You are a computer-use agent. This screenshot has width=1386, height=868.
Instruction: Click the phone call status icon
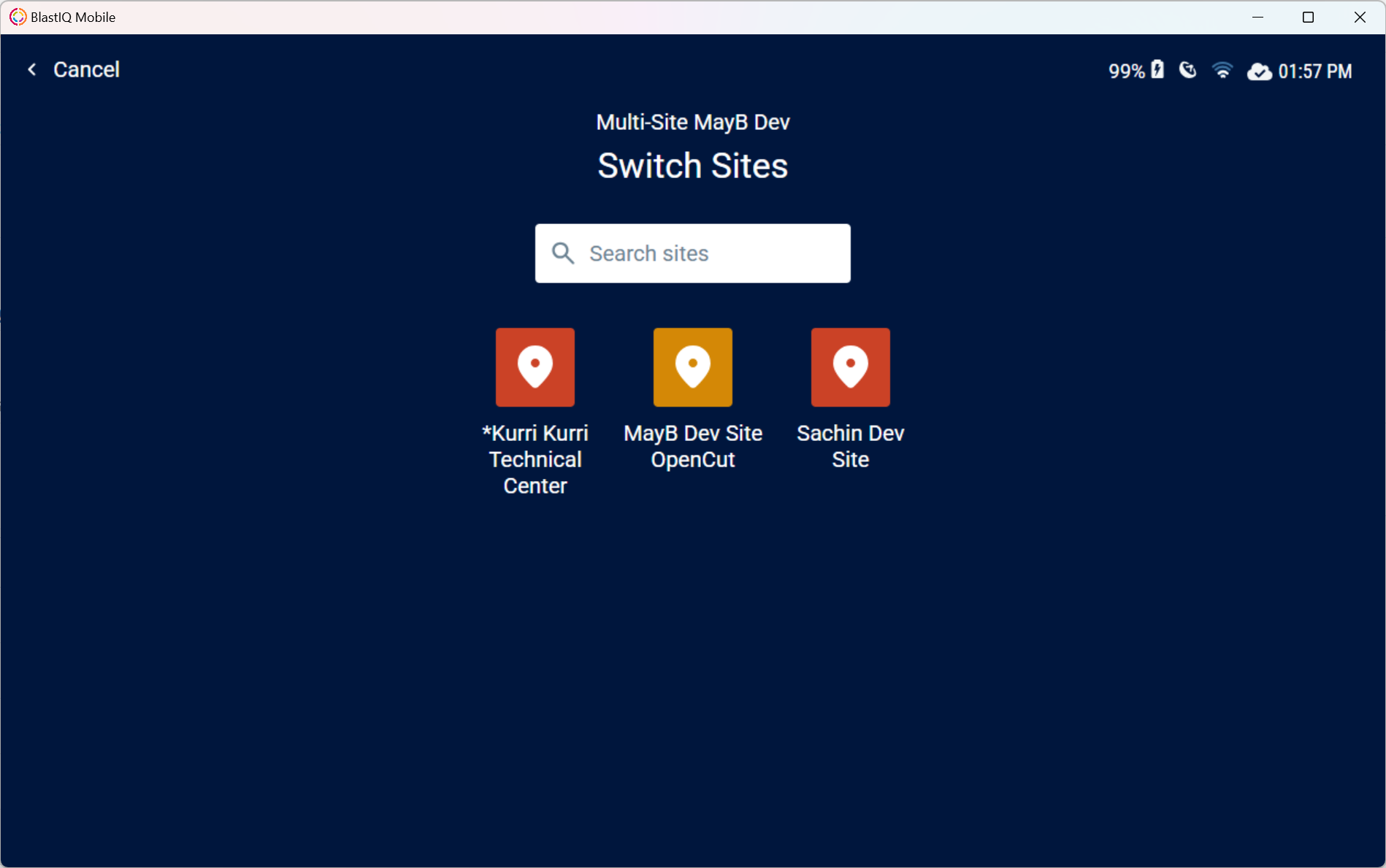(x=1188, y=70)
